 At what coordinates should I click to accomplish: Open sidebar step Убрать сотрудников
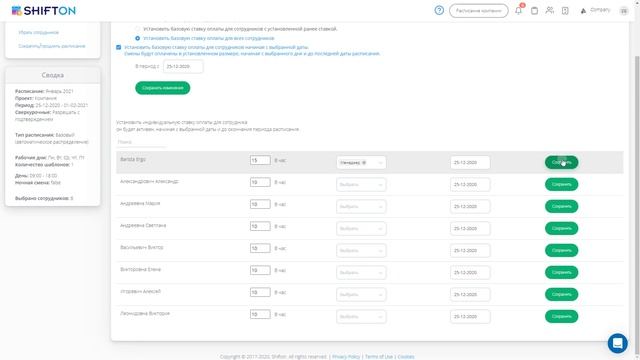click(x=39, y=32)
